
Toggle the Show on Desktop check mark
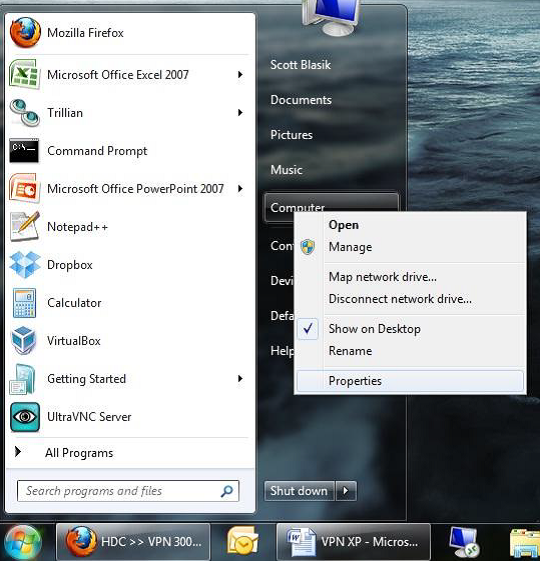[x=308, y=328]
